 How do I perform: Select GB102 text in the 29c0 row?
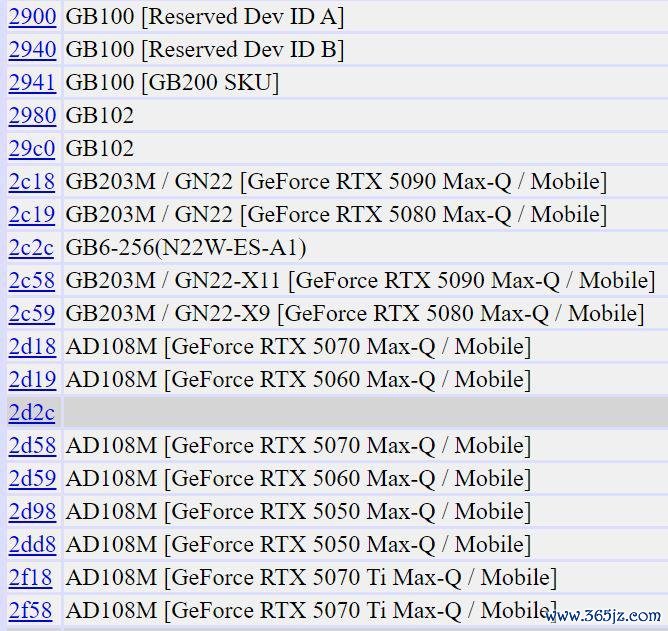[100, 149]
